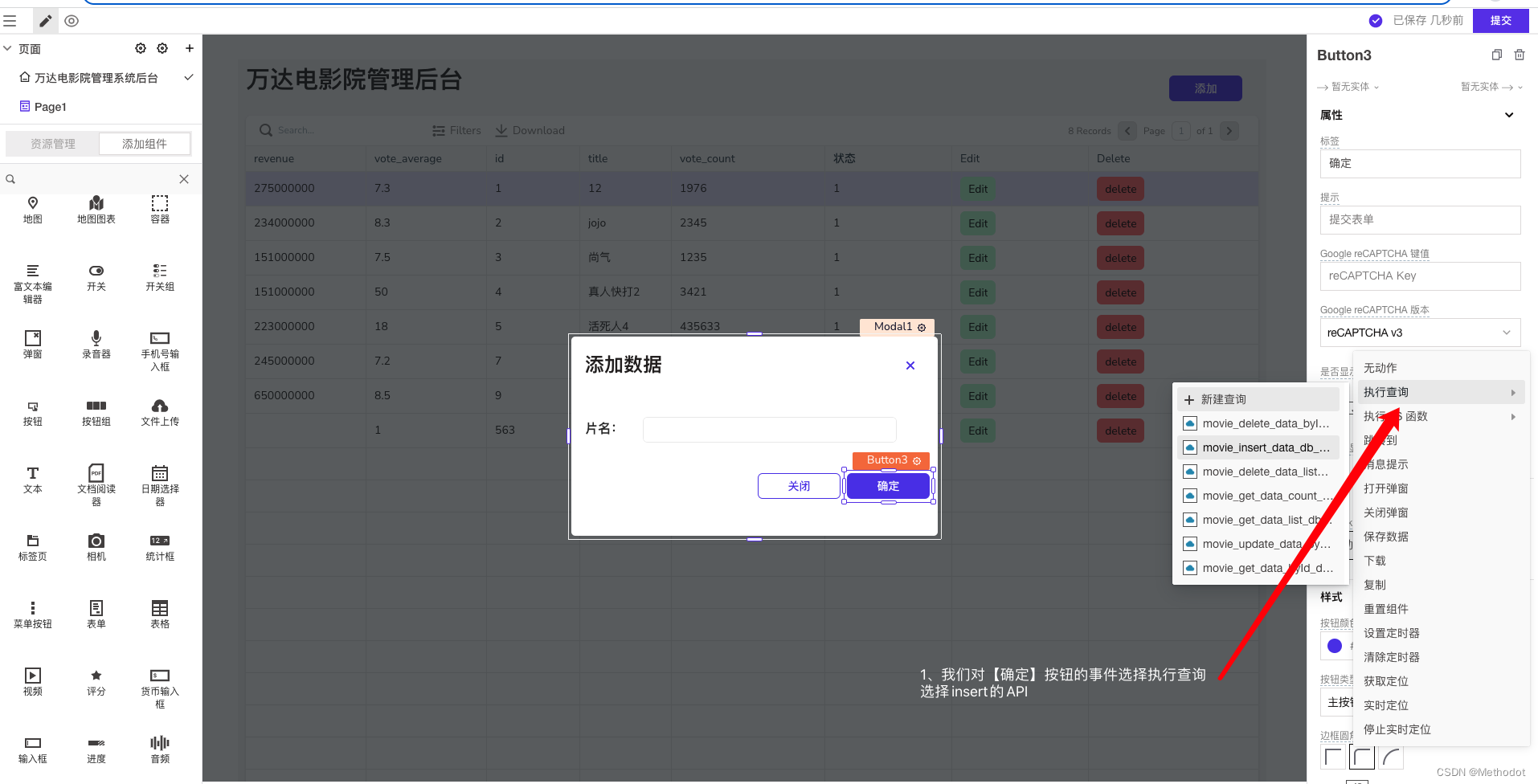Select the square border radius option
Screen dimensions: 1538x784
click(1333, 757)
